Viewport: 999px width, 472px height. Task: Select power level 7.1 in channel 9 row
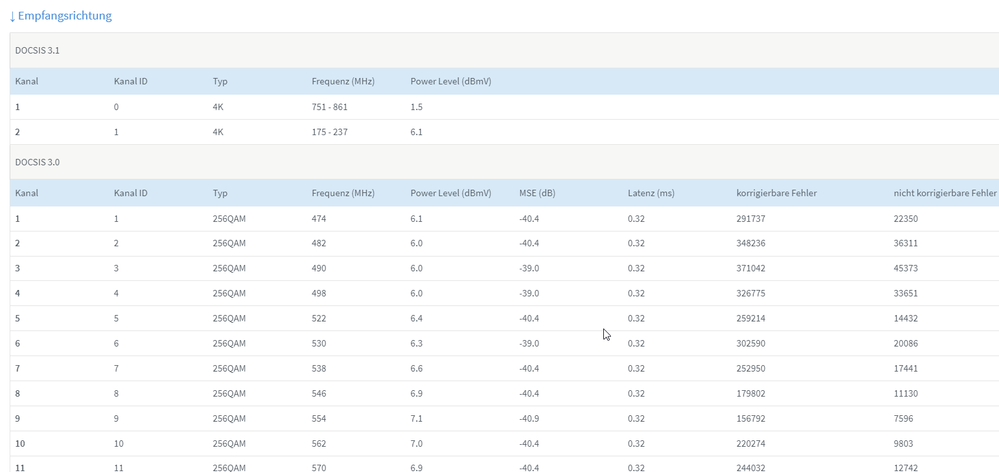tap(416, 418)
